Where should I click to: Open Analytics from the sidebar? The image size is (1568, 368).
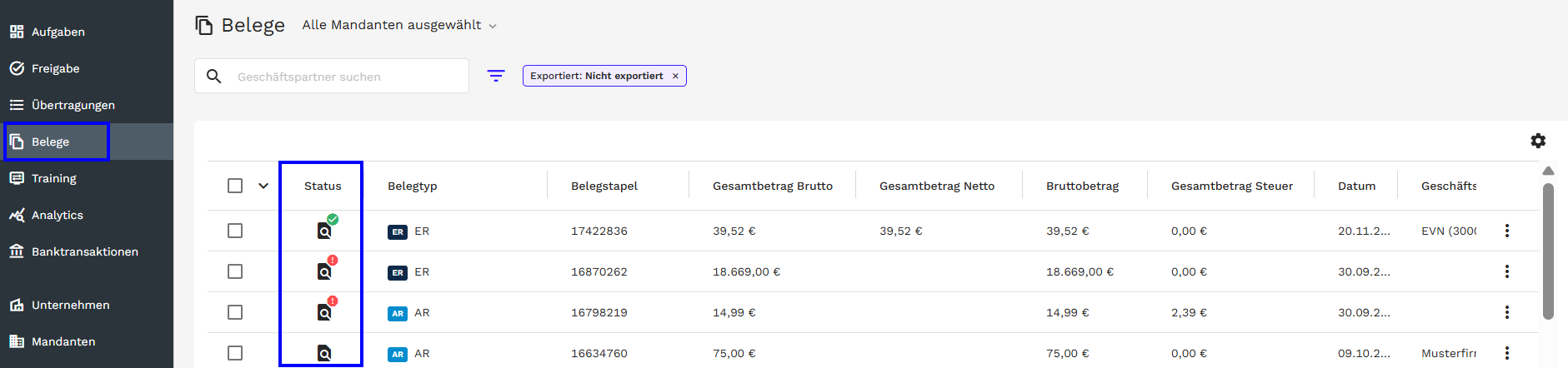click(x=57, y=215)
